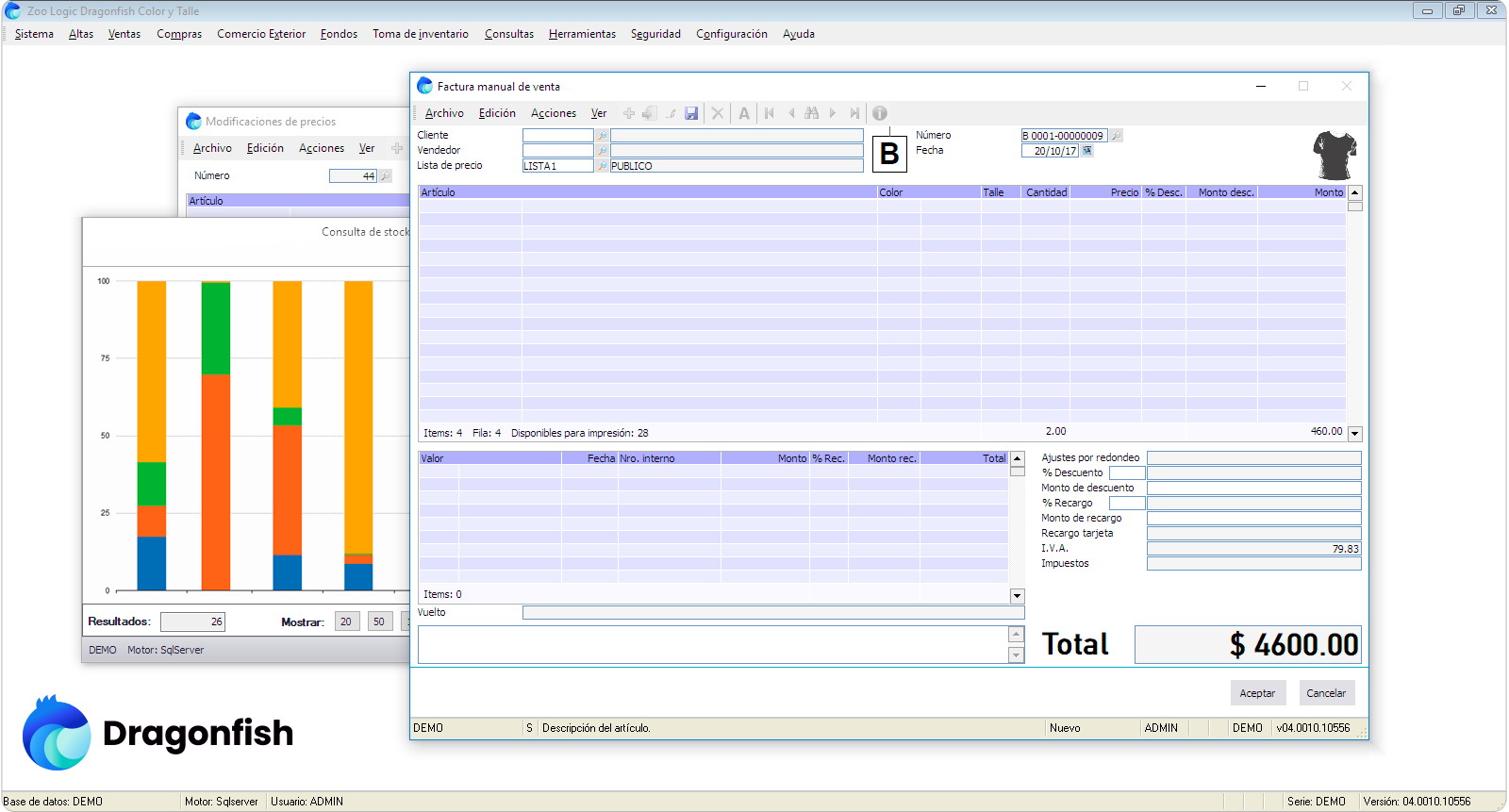Click the edit pencil icon in Factura toolbar
Viewport: 1509px width, 812px height.
point(671,113)
